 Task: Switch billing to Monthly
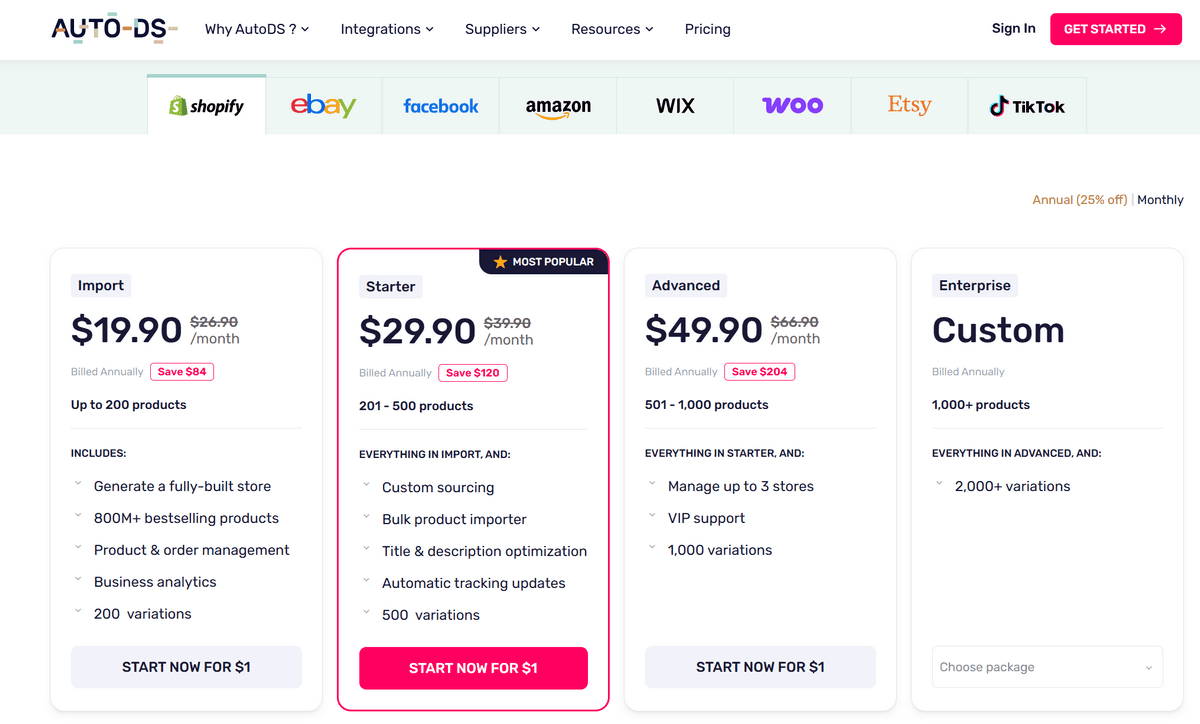pos(1160,200)
